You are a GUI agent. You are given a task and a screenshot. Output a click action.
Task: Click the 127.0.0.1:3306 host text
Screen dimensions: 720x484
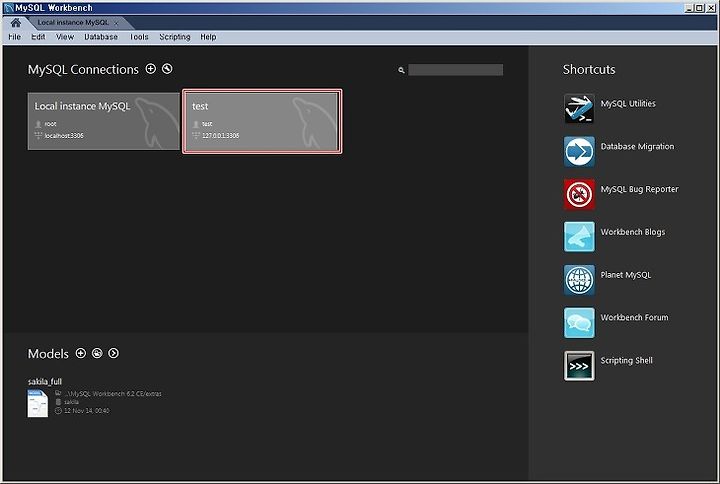(220, 135)
